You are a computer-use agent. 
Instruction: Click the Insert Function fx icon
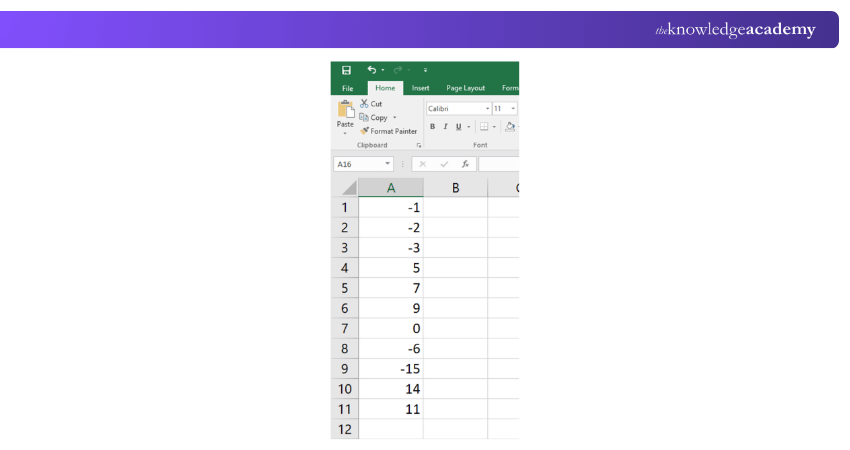[x=465, y=164]
